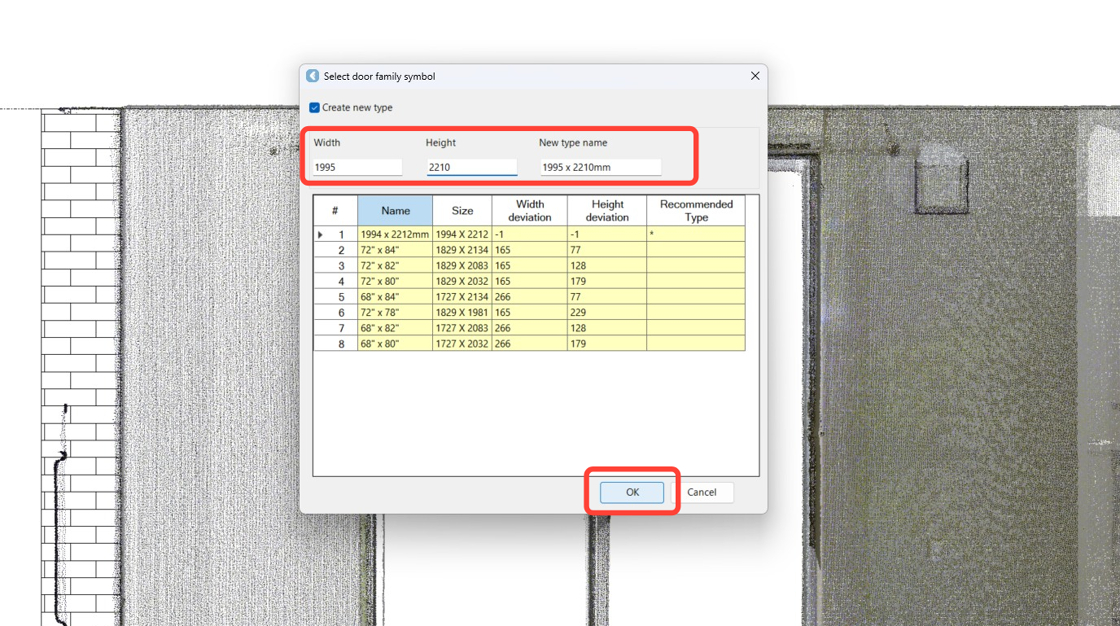Click the New type name field

pos(600,167)
